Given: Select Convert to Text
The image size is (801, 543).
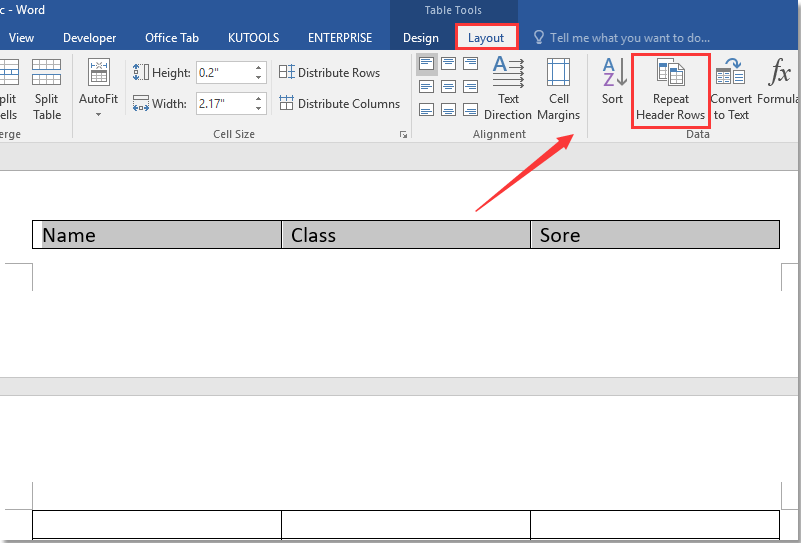Looking at the screenshot, I should [731, 89].
